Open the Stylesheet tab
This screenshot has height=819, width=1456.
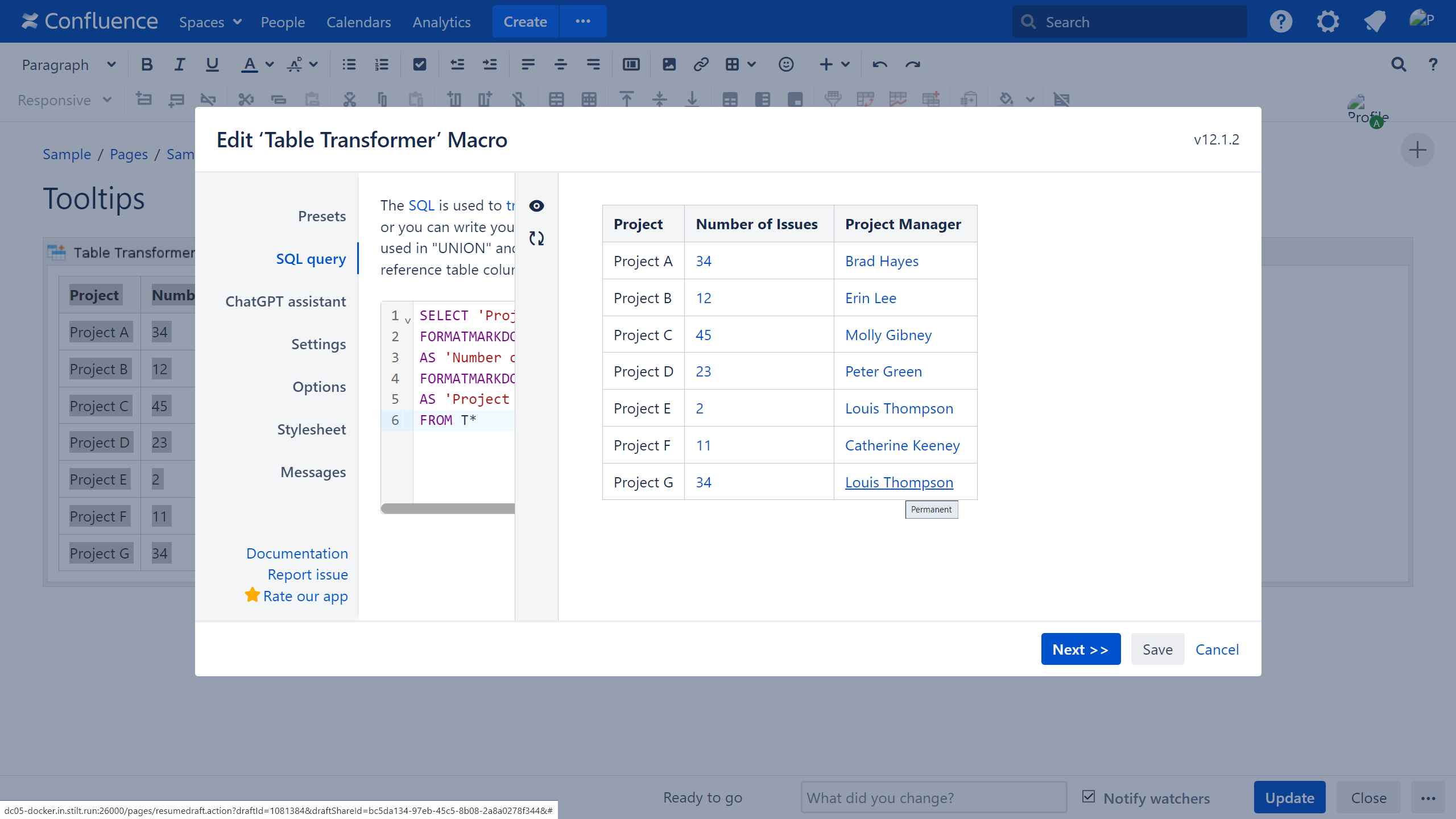pyautogui.click(x=311, y=429)
